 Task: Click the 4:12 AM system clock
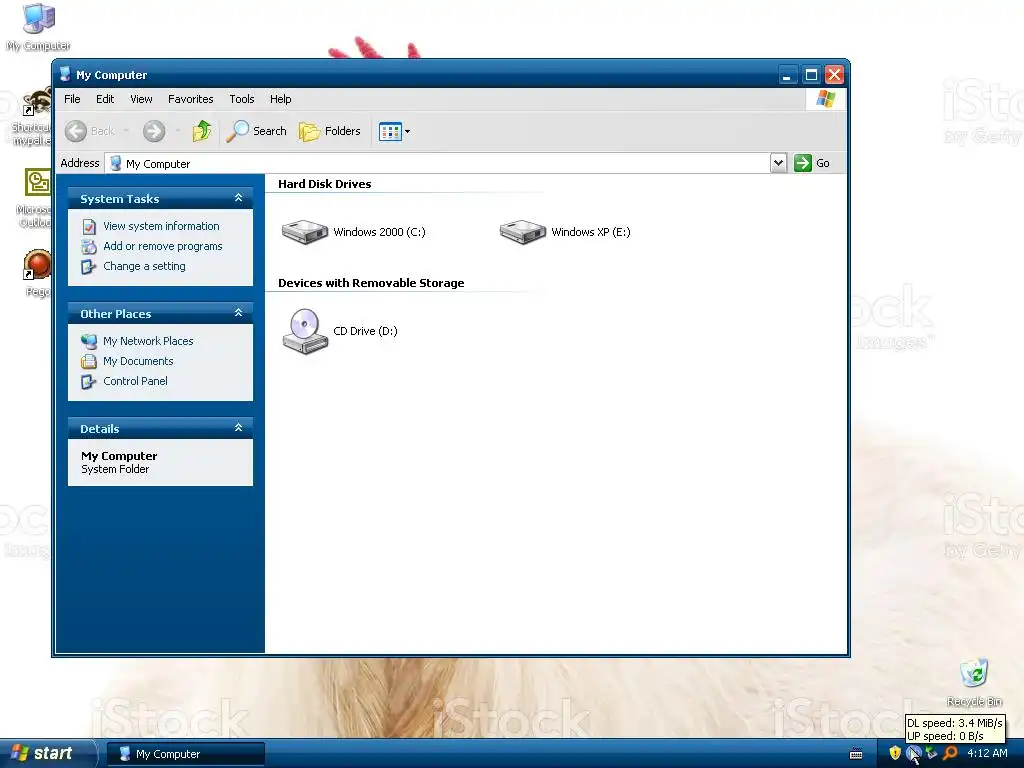pyautogui.click(x=987, y=753)
